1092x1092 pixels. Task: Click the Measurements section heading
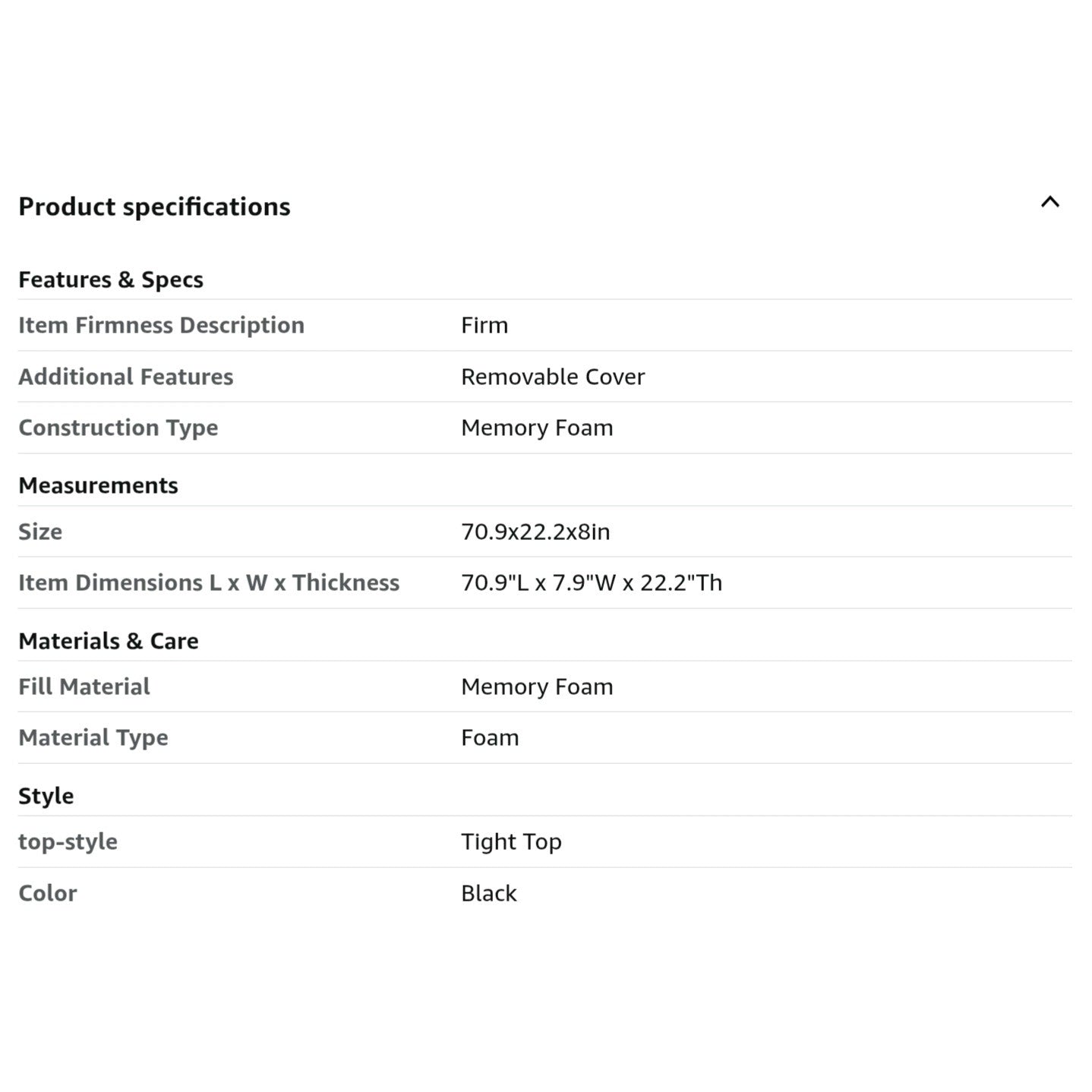[x=98, y=485]
